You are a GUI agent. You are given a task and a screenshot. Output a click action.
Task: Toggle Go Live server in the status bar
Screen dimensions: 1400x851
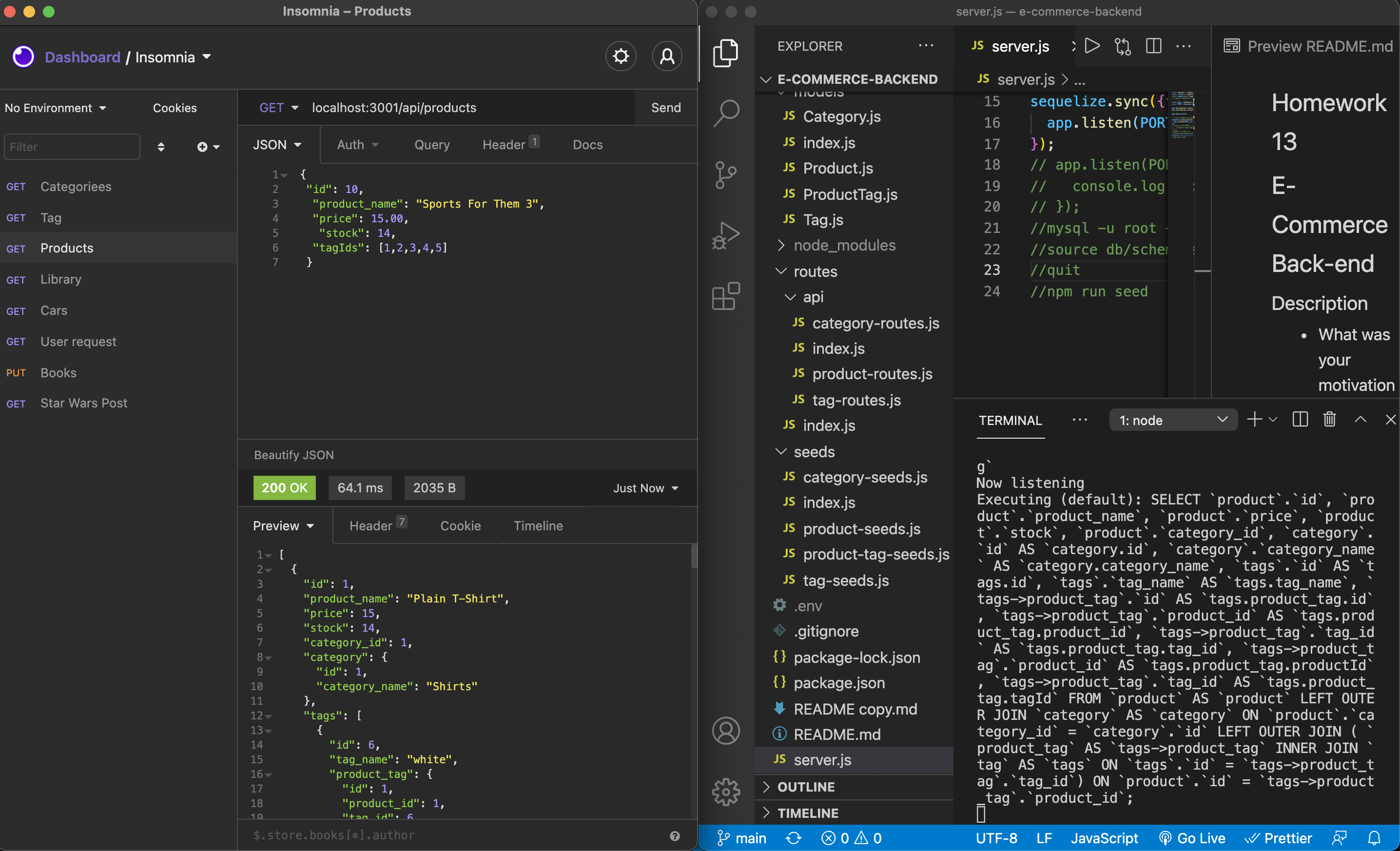point(1192,838)
